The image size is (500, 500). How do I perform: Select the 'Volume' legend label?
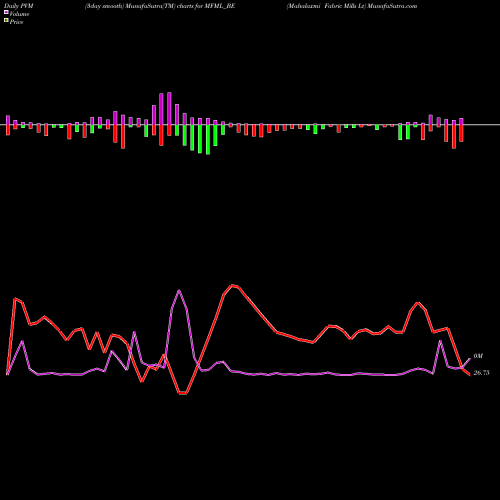point(19,14)
